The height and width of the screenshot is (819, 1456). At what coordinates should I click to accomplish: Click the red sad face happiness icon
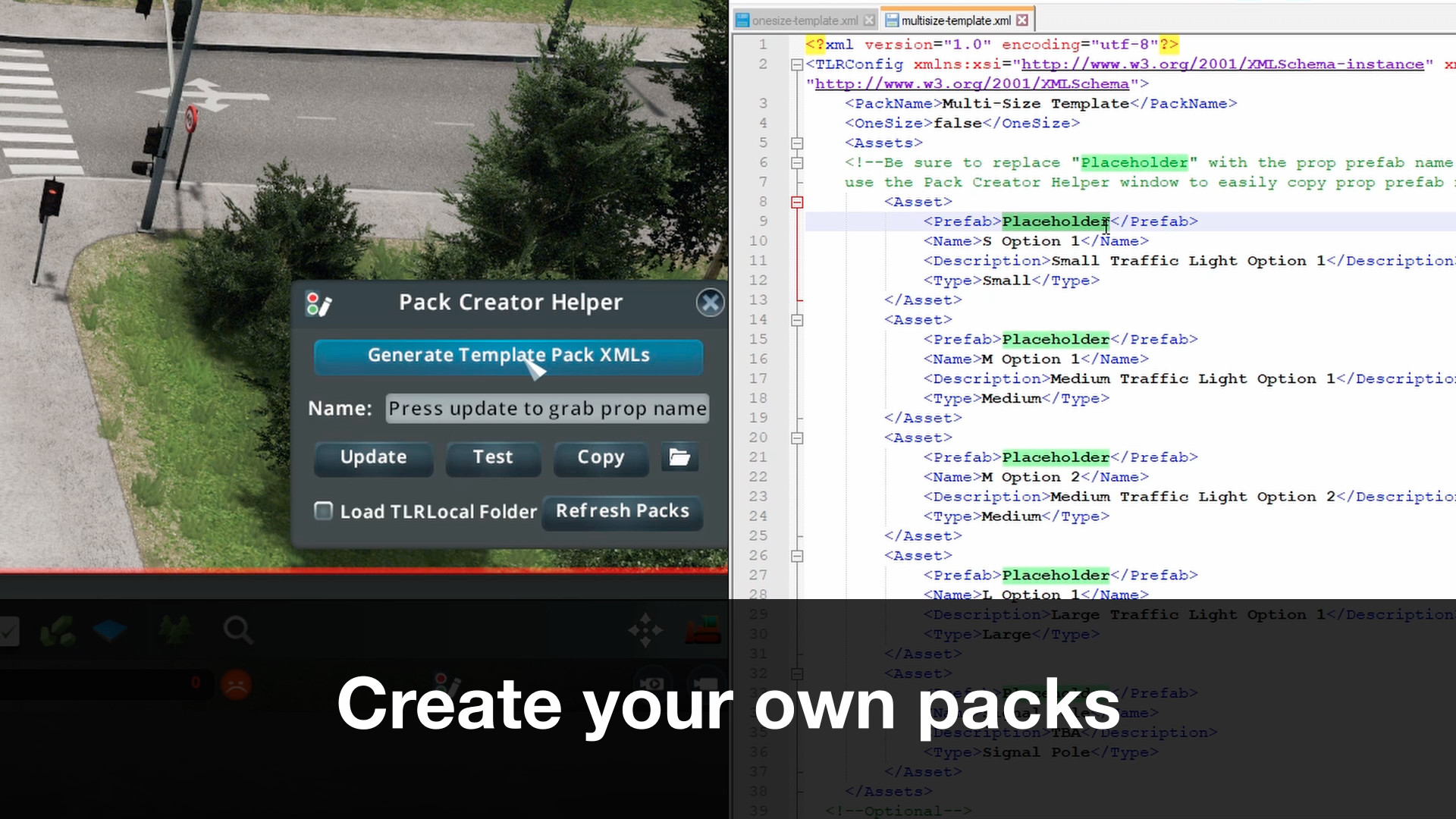[x=236, y=684]
